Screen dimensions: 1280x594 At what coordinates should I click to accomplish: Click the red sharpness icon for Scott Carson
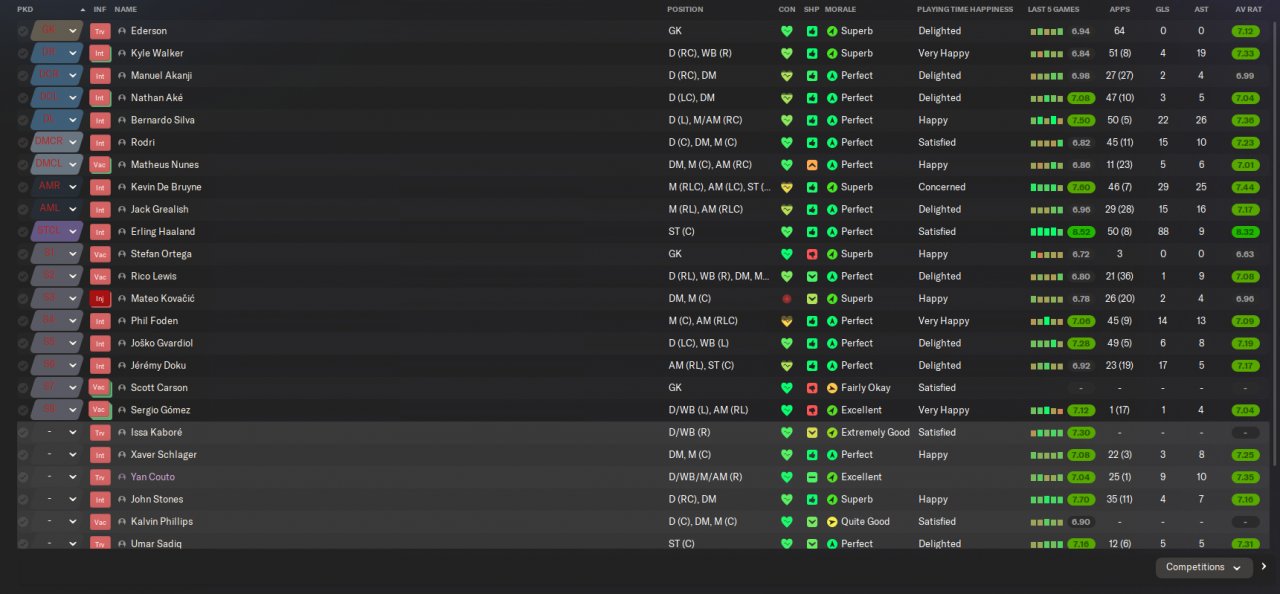point(812,388)
